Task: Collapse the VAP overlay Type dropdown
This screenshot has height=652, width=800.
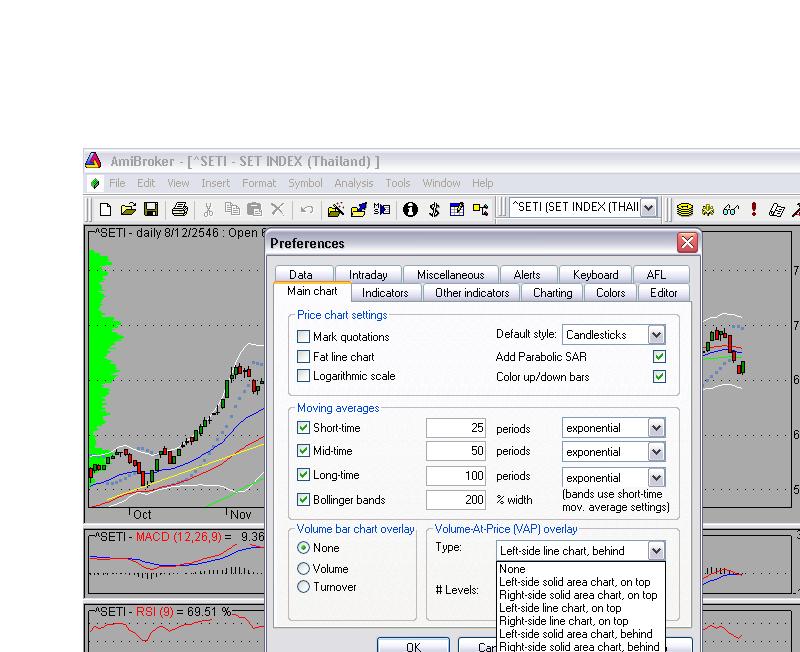Action: click(656, 551)
